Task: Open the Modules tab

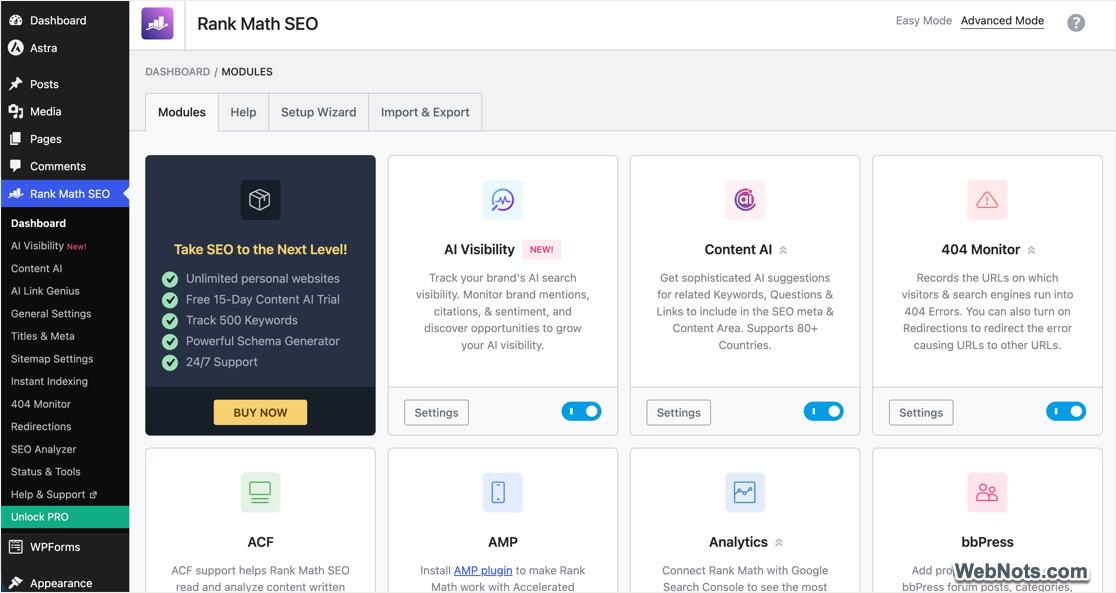Action: [x=181, y=112]
